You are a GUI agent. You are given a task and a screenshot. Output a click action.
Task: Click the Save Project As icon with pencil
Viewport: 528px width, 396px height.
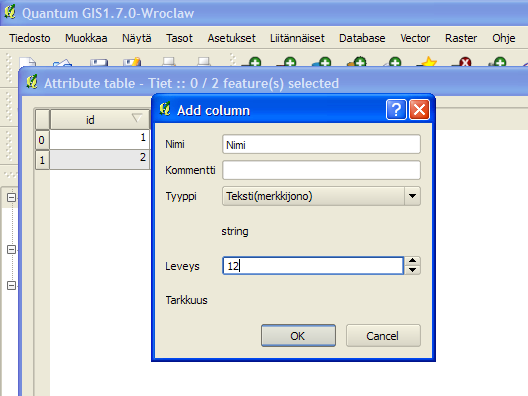(x=132, y=62)
